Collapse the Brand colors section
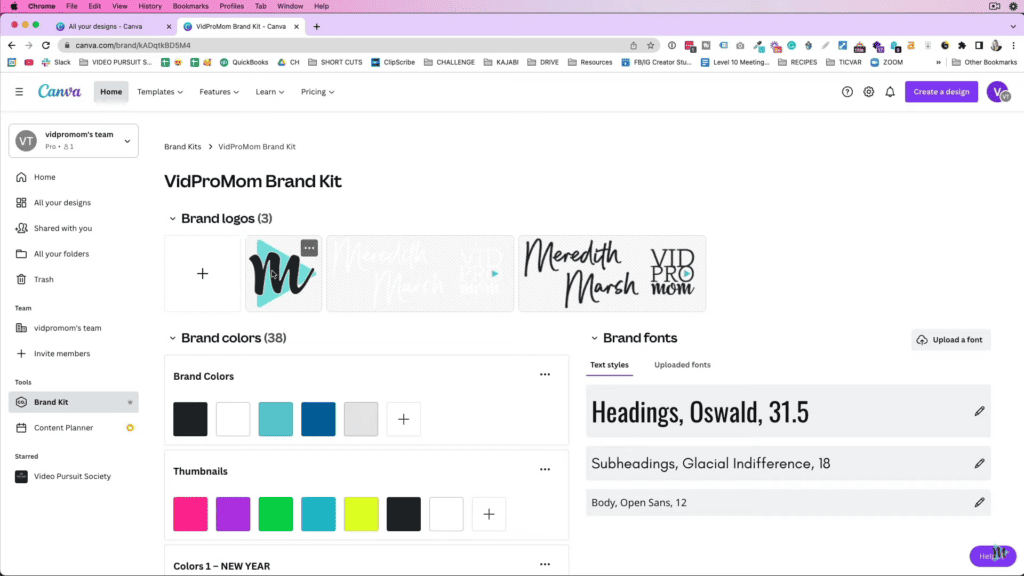 coord(172,338)
